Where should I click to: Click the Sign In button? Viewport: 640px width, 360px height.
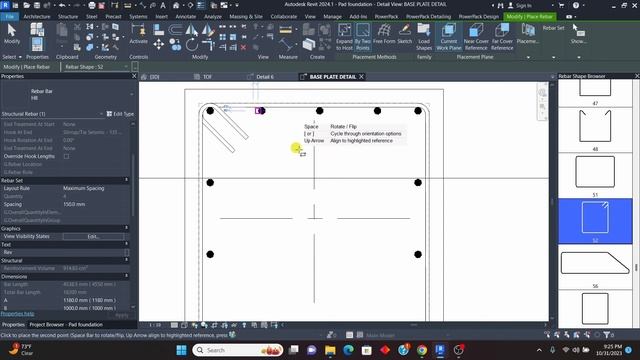pos(520,6)
